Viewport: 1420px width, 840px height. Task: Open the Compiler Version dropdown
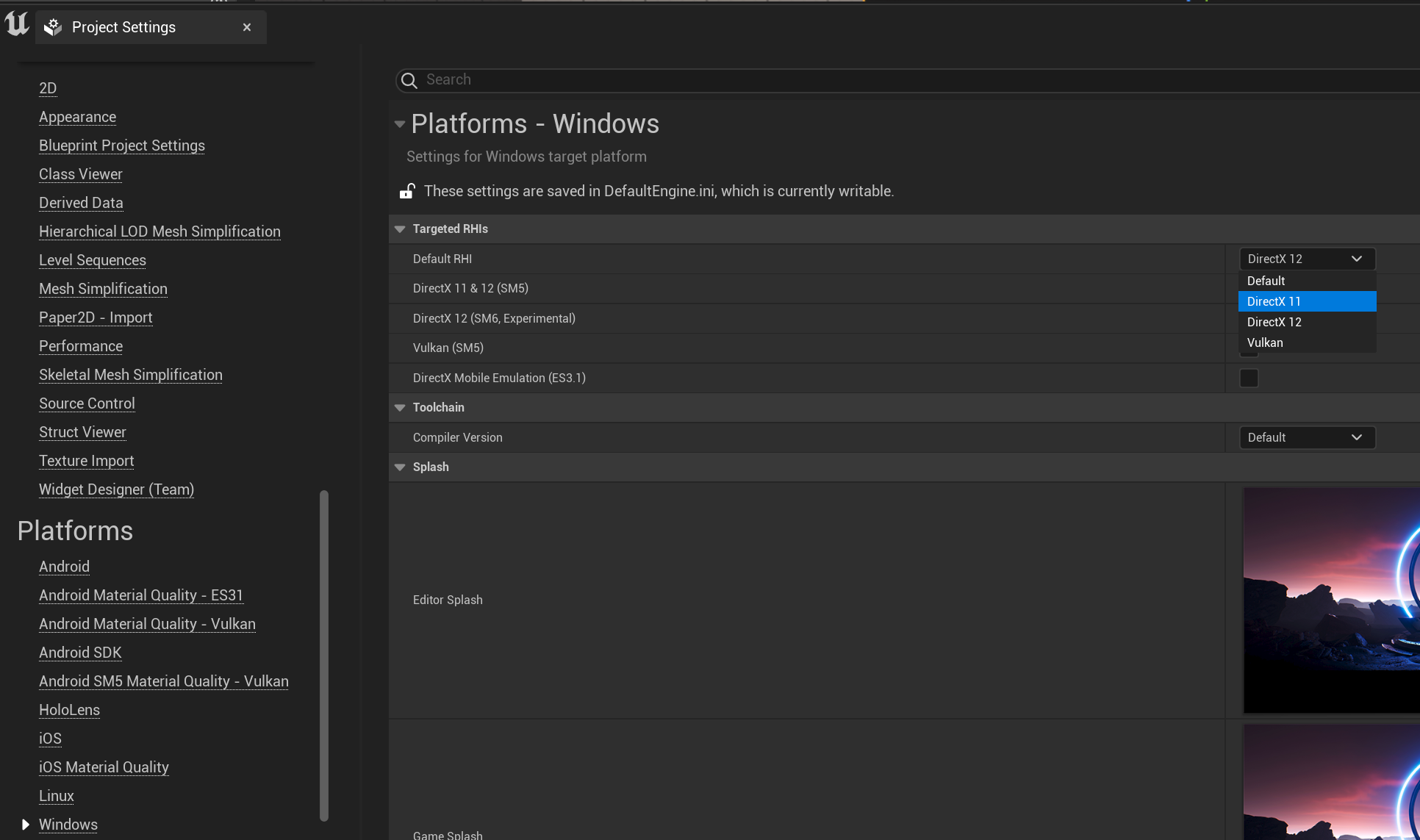[1306, 437]
